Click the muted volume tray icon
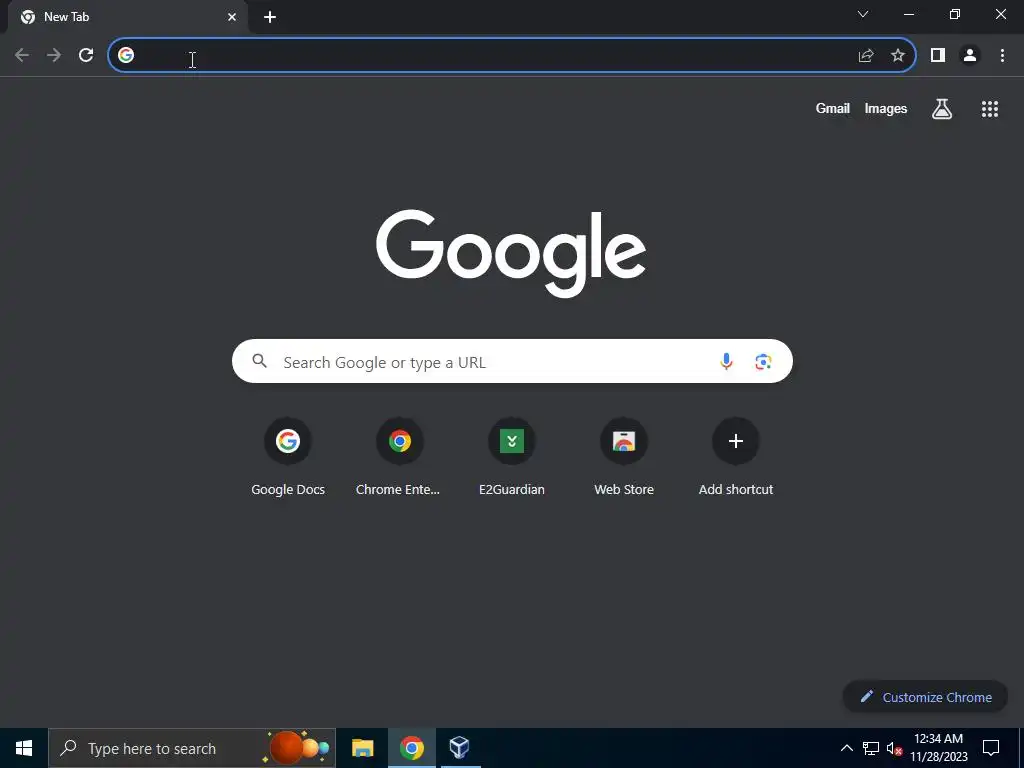 pyautogui.click(x=894, y=748)
